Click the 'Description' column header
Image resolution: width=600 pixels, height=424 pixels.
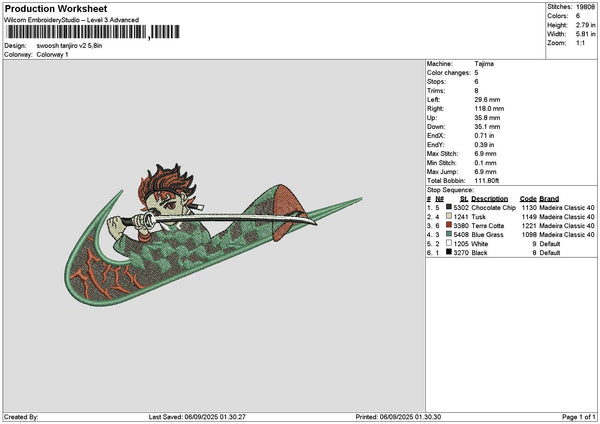[x=489, y=199]
